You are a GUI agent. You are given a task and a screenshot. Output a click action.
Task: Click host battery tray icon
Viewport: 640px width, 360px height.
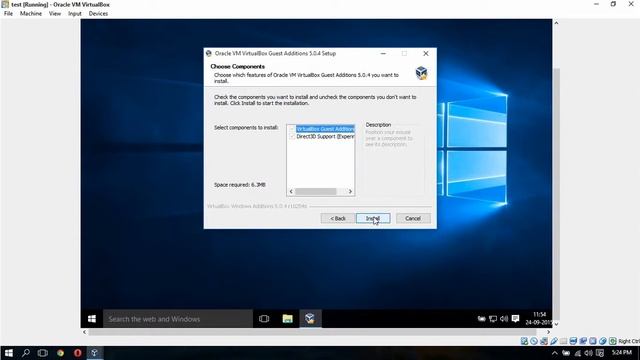tap(566, 353)
